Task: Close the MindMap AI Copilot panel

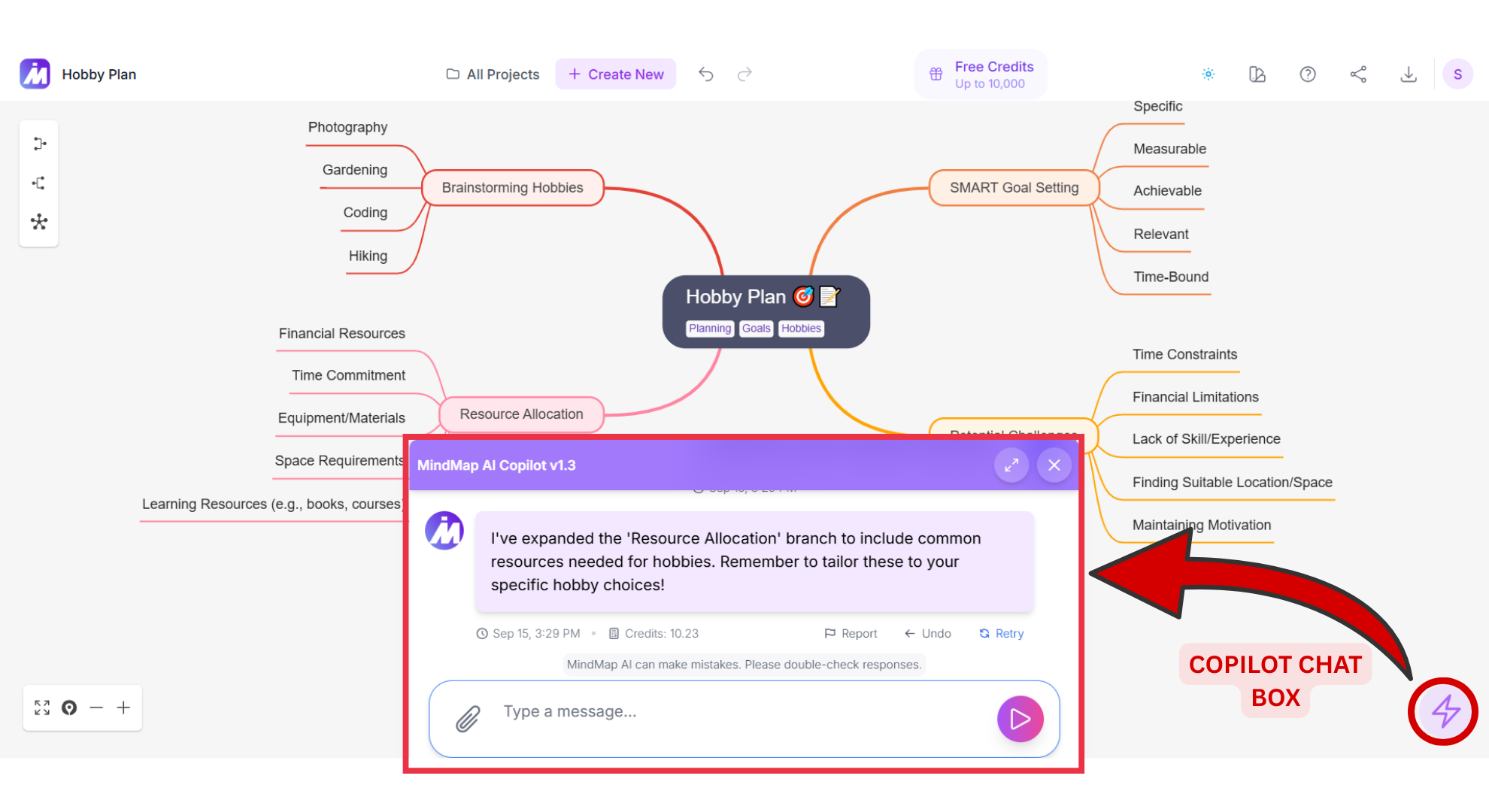Action: coord(1054,465)
